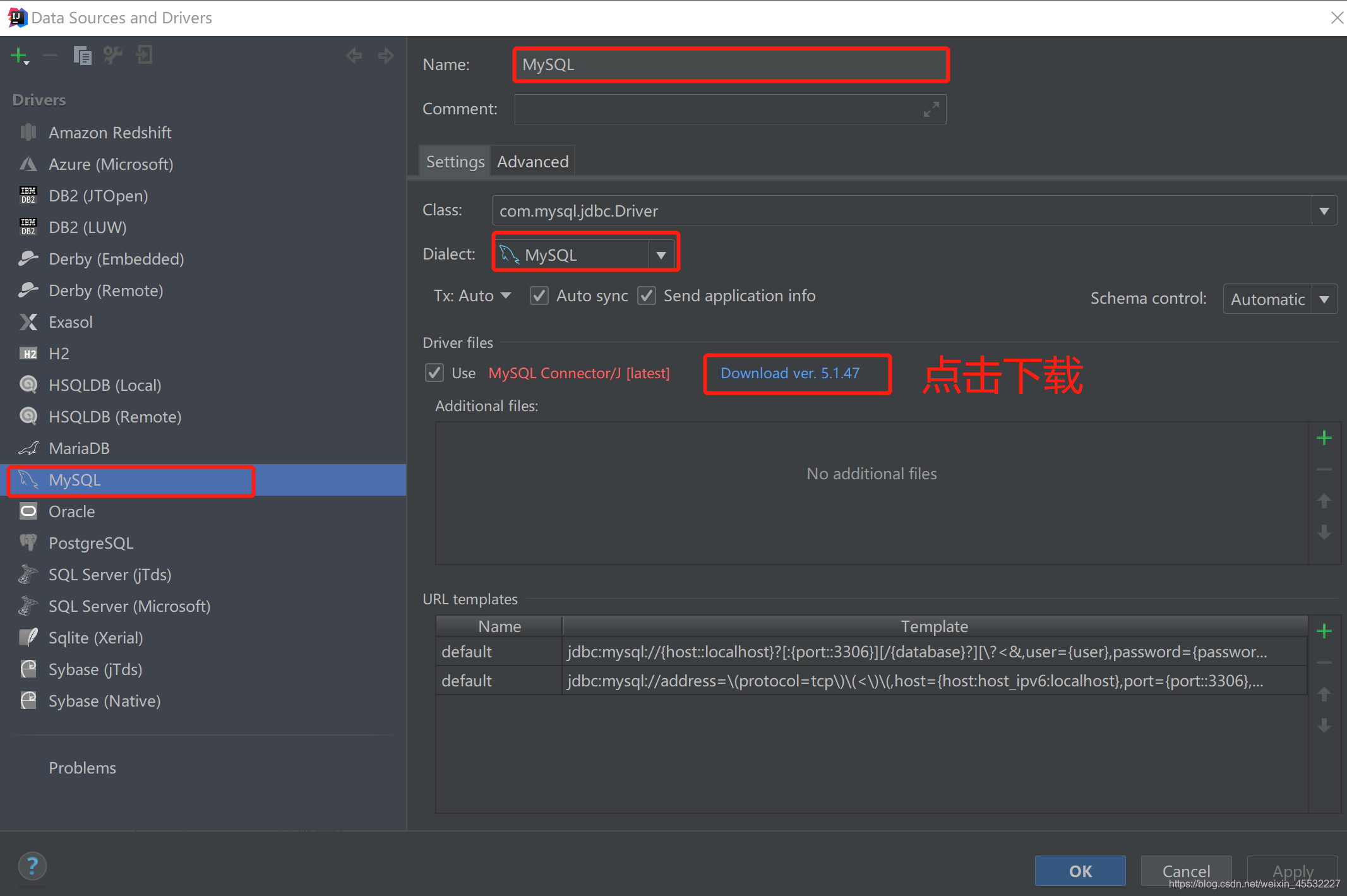Toggle the Auto sync checkbox

[539, 296]
